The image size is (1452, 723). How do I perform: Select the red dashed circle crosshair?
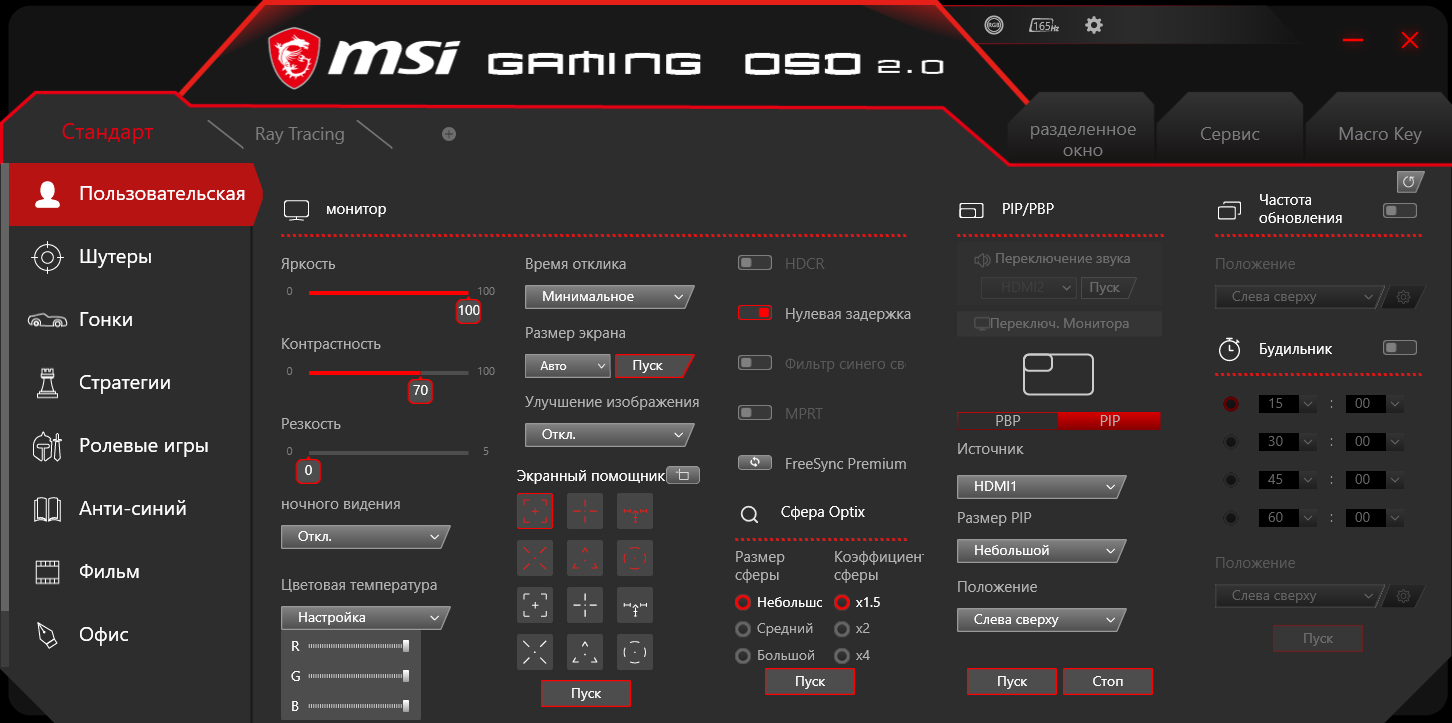635,557
